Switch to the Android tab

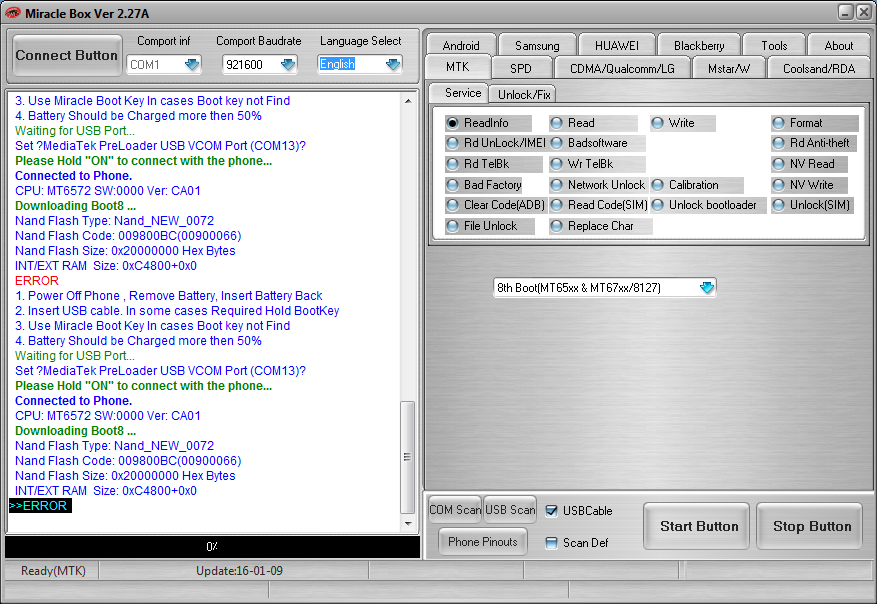(x=461, y=45)
